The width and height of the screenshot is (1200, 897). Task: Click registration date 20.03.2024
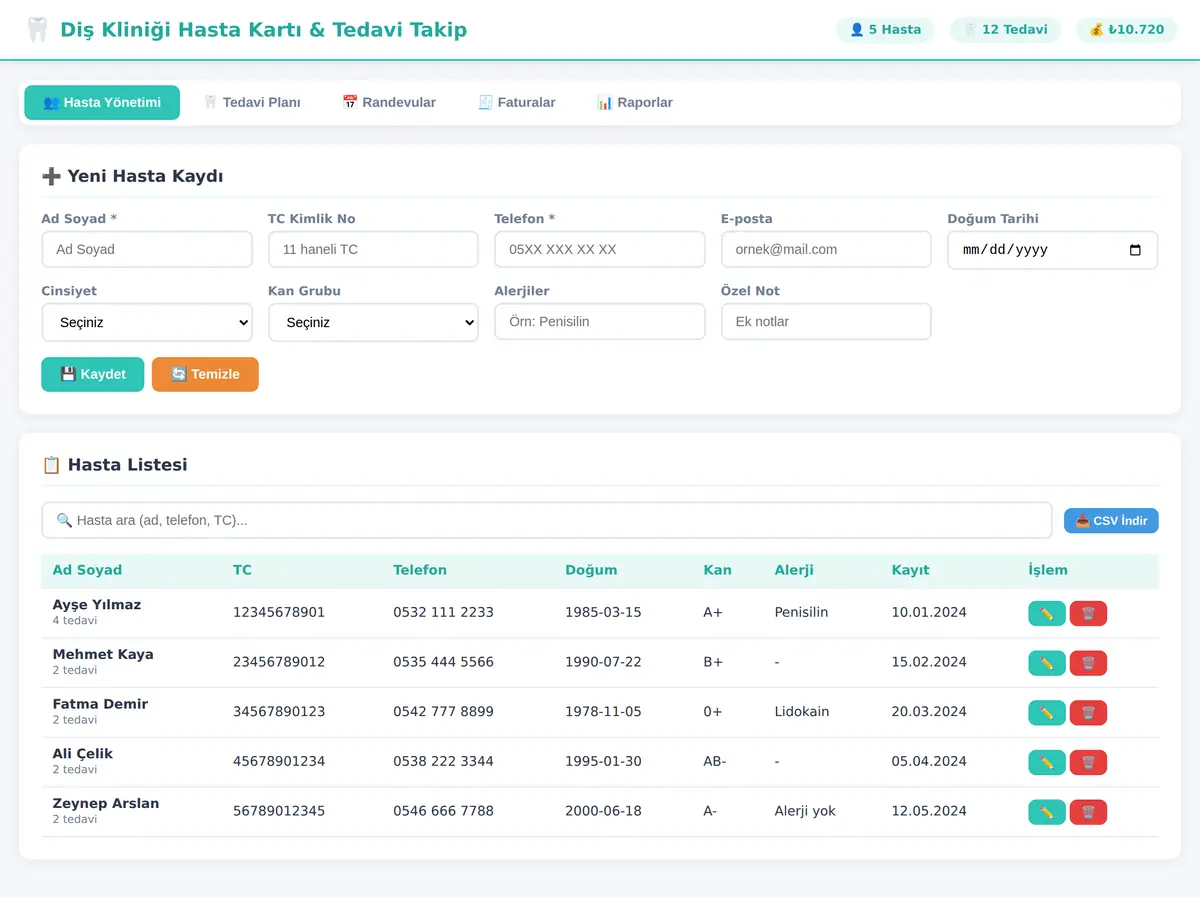pyautogui.click(x=929, y=712)
